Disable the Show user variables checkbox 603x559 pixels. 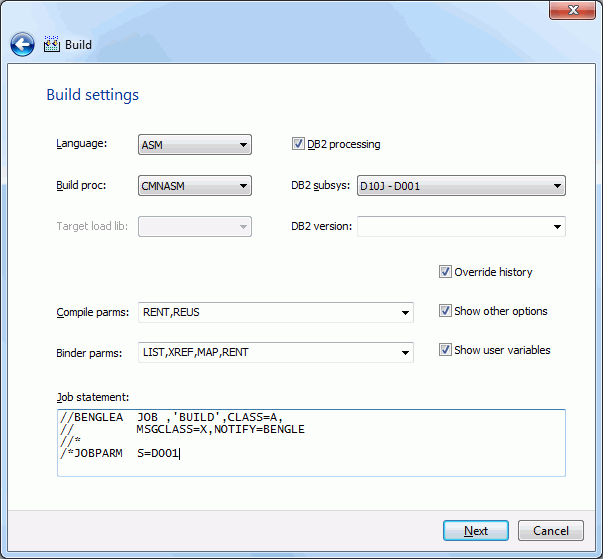[x=445, y=350]
